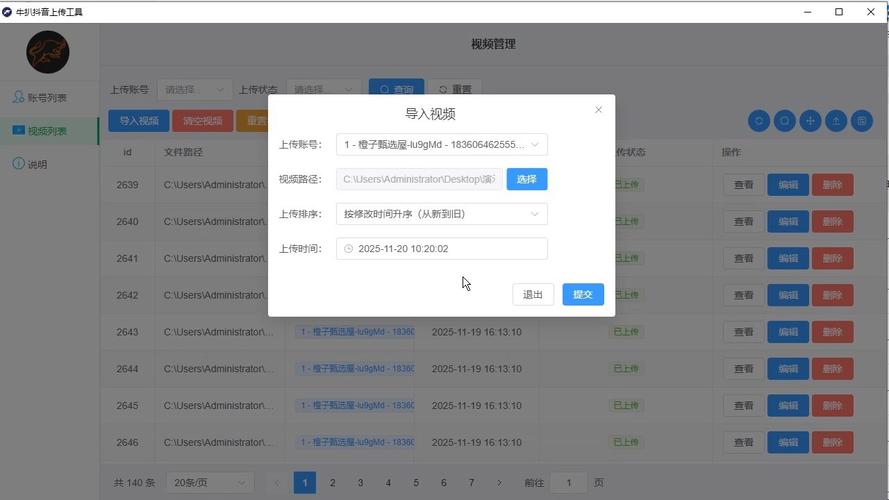This screenshot has height=500, width=889.
Task: Click 编辑 for row 2646
Action: tap(788, 443)
